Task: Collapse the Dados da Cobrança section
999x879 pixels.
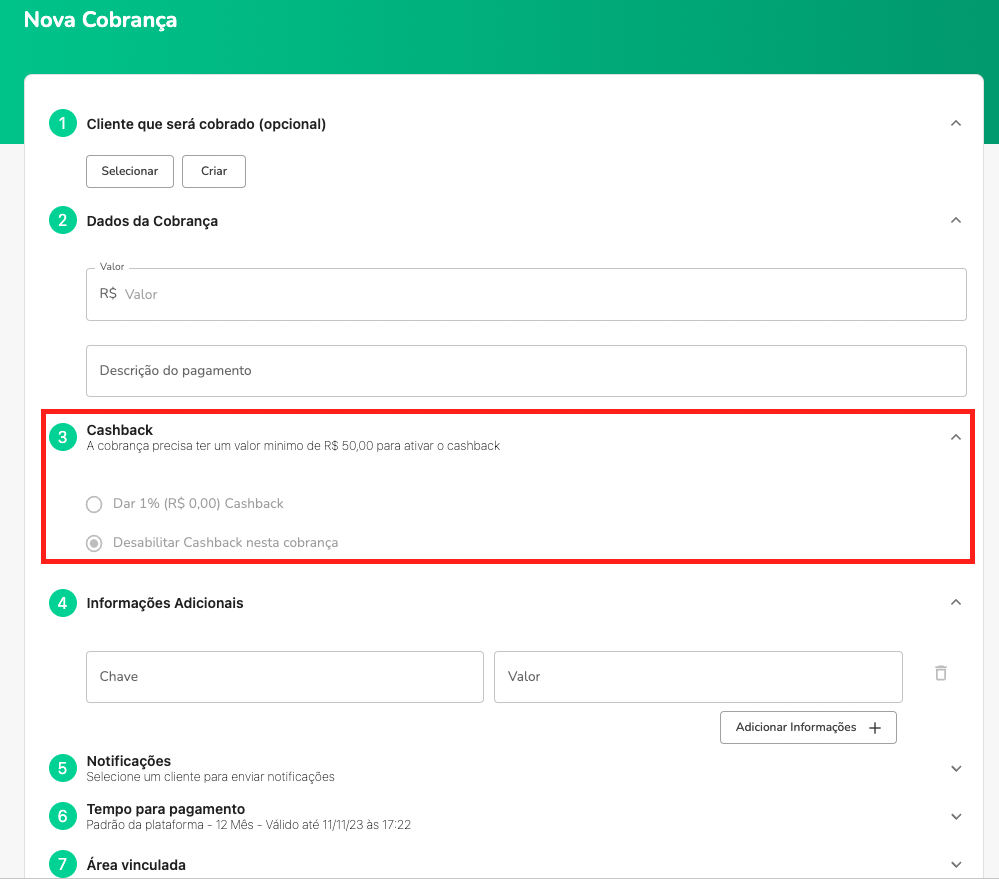Action: (x=956, y=220)
